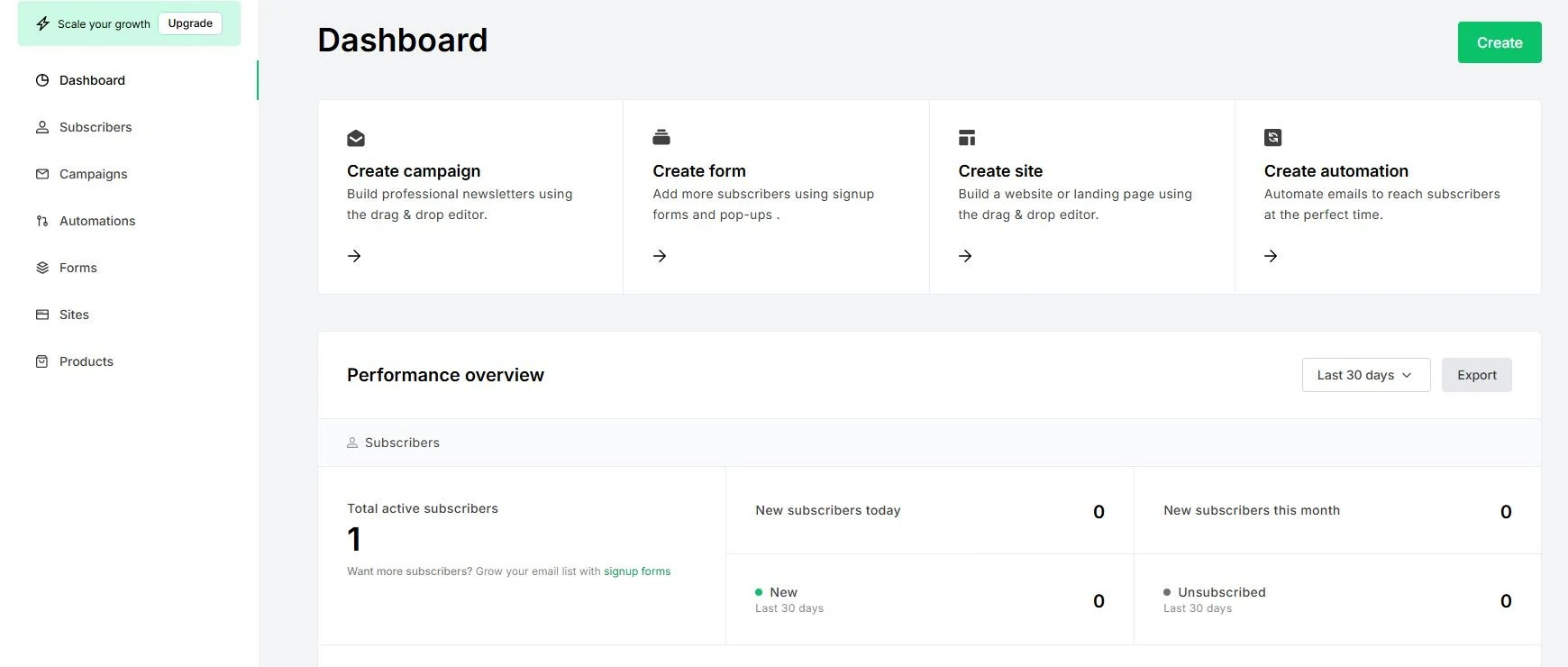This screenshot has width=1568, height=667.
Task: Click the New subscribers today label
Action: (x=828, y=510)
